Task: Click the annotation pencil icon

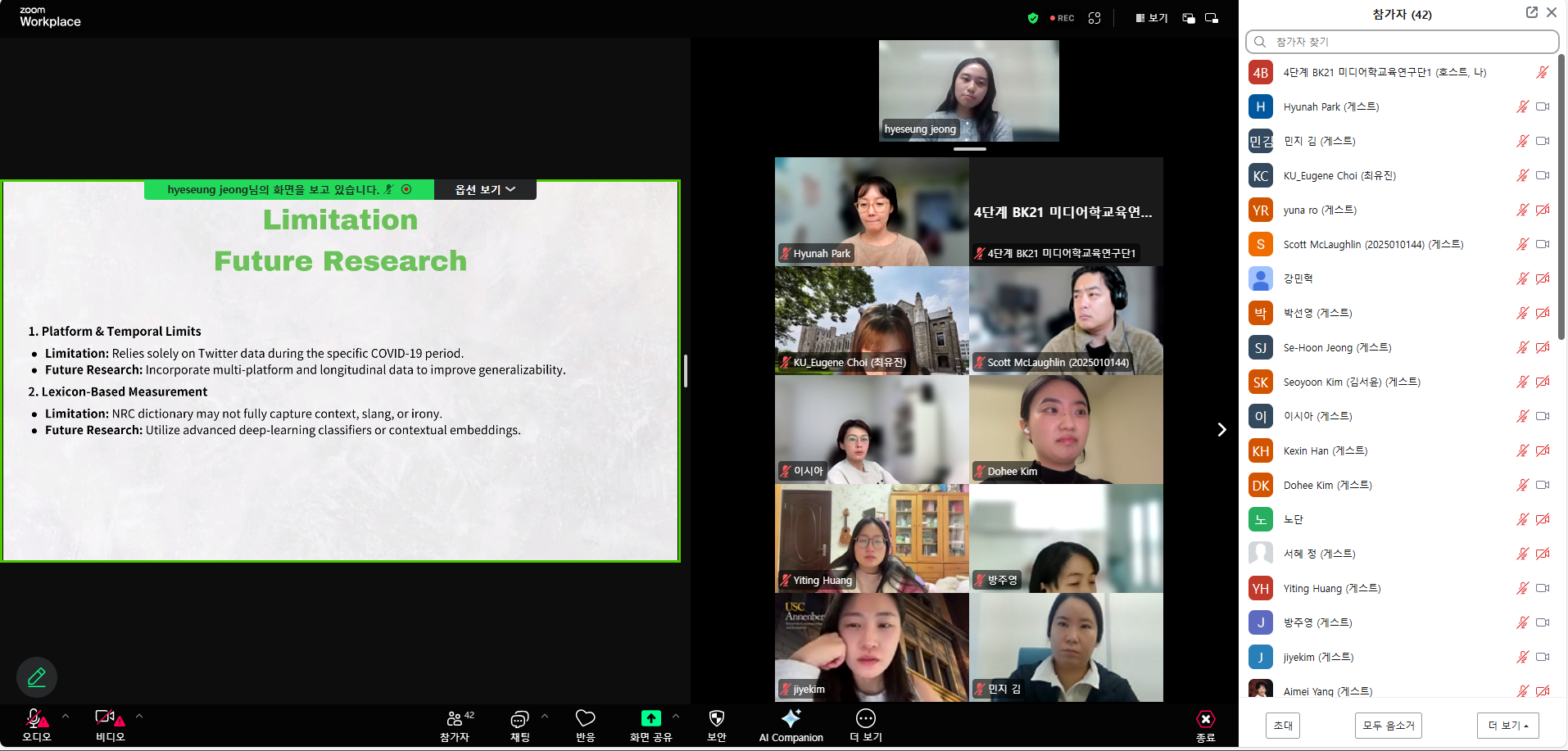Action: tap(37, 677)
